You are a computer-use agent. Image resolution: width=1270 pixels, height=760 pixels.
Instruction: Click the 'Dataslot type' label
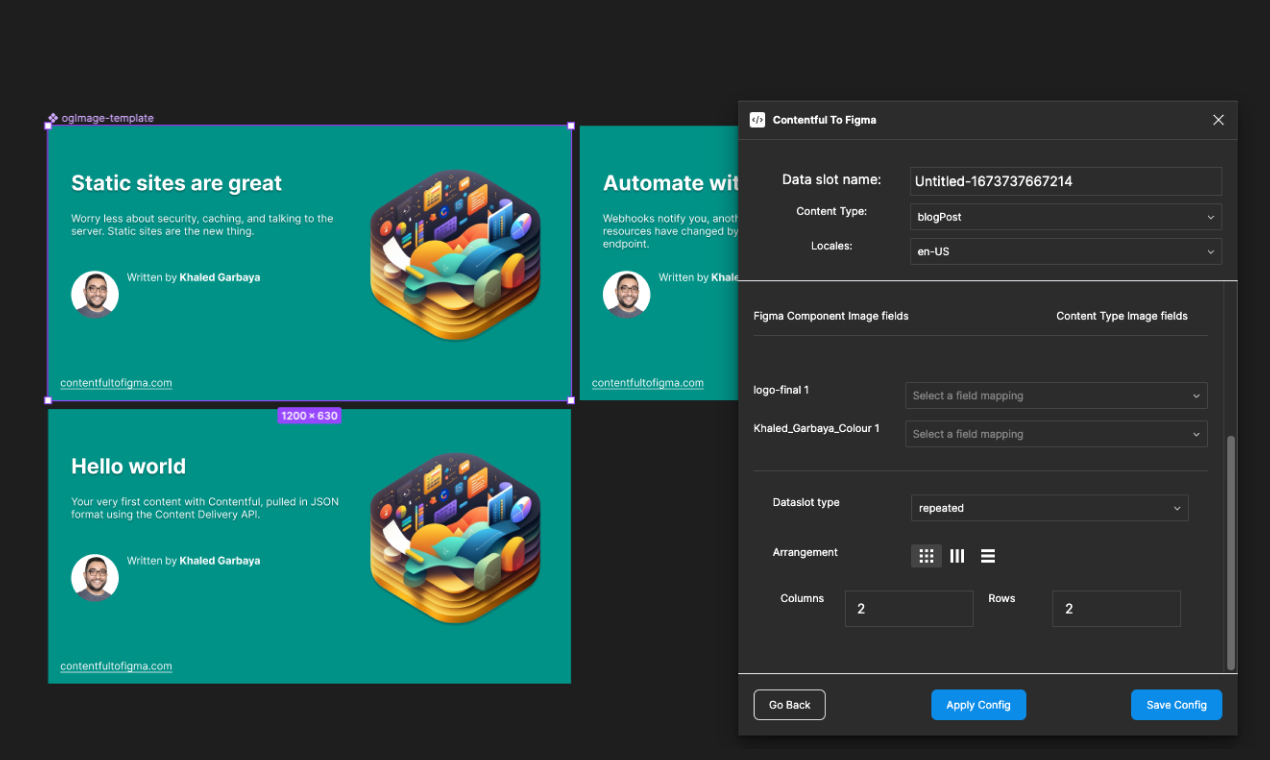point(806,502)
